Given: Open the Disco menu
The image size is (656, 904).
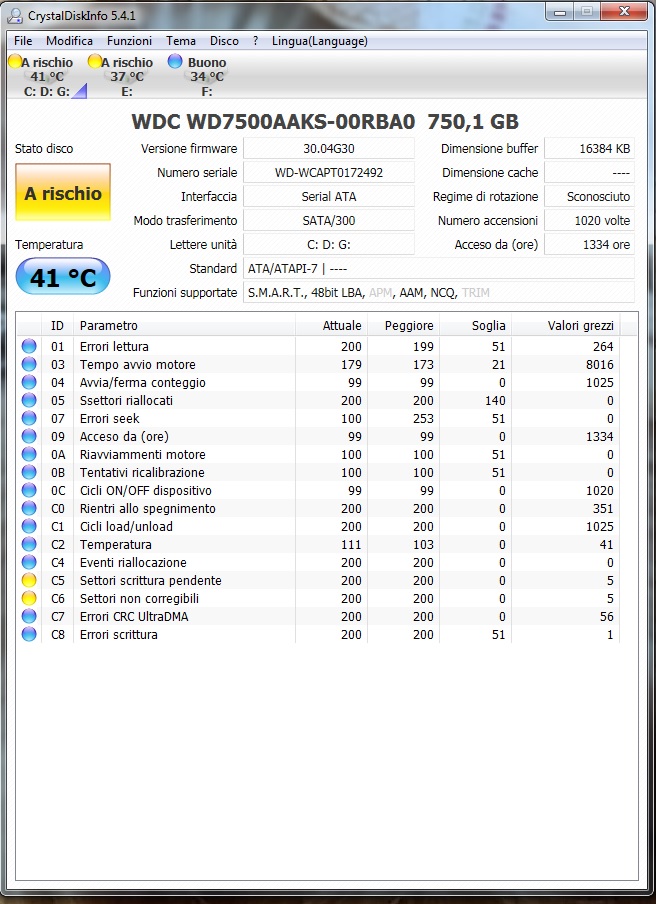Looking at the screenshot, I should click(224, 41).
